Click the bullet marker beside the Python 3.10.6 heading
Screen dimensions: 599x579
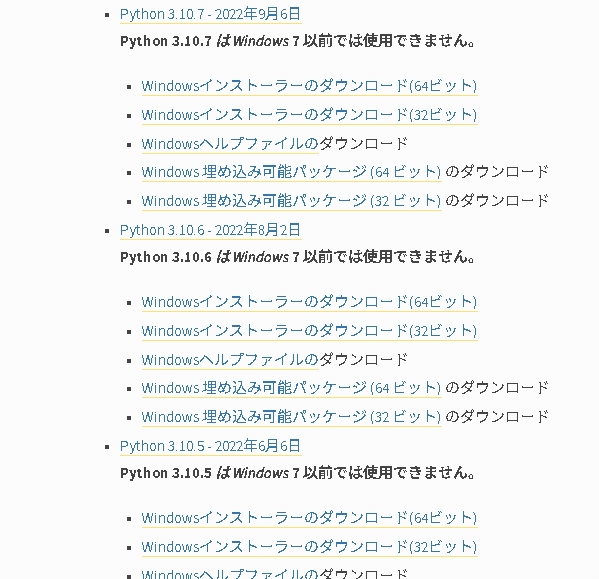107,231
